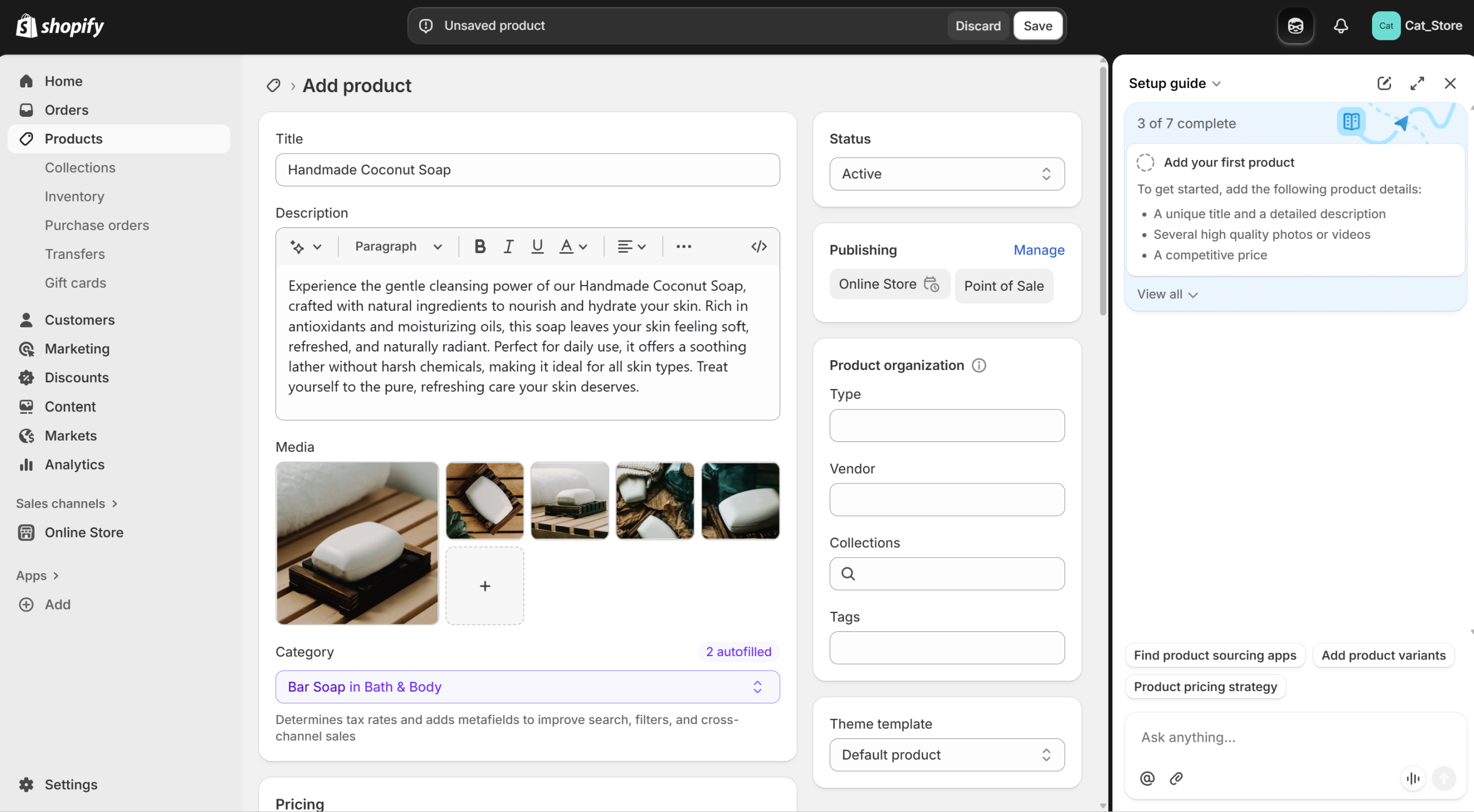Click the Sidekick assistant icon
Screen dimensions: 1474x812
click(1296, 26)
